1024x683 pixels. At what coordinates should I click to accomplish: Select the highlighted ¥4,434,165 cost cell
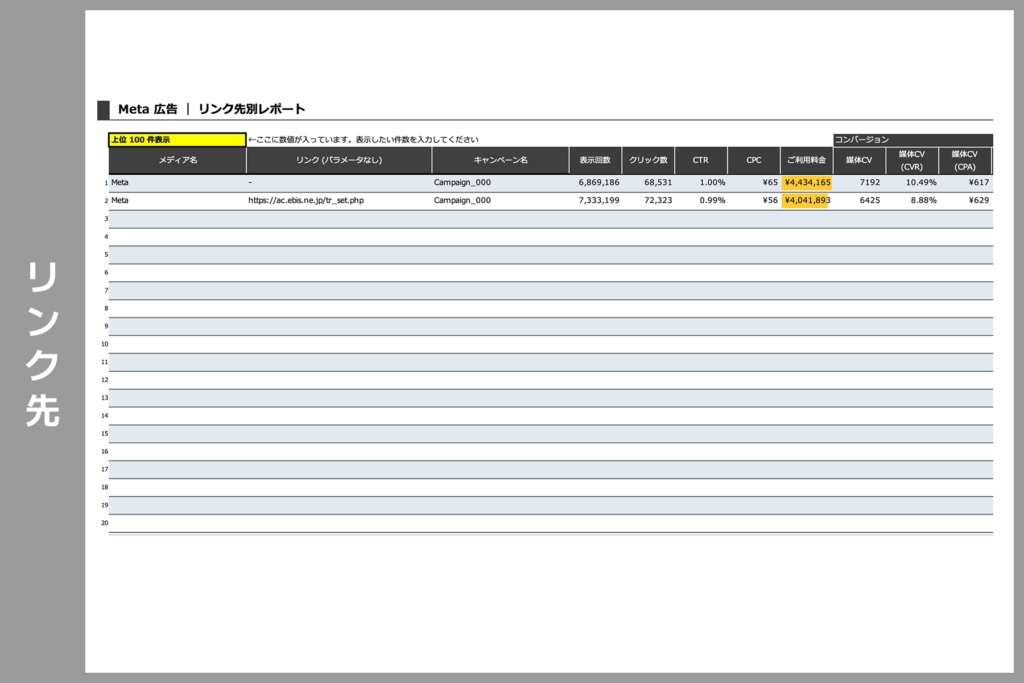pos(807,183)
